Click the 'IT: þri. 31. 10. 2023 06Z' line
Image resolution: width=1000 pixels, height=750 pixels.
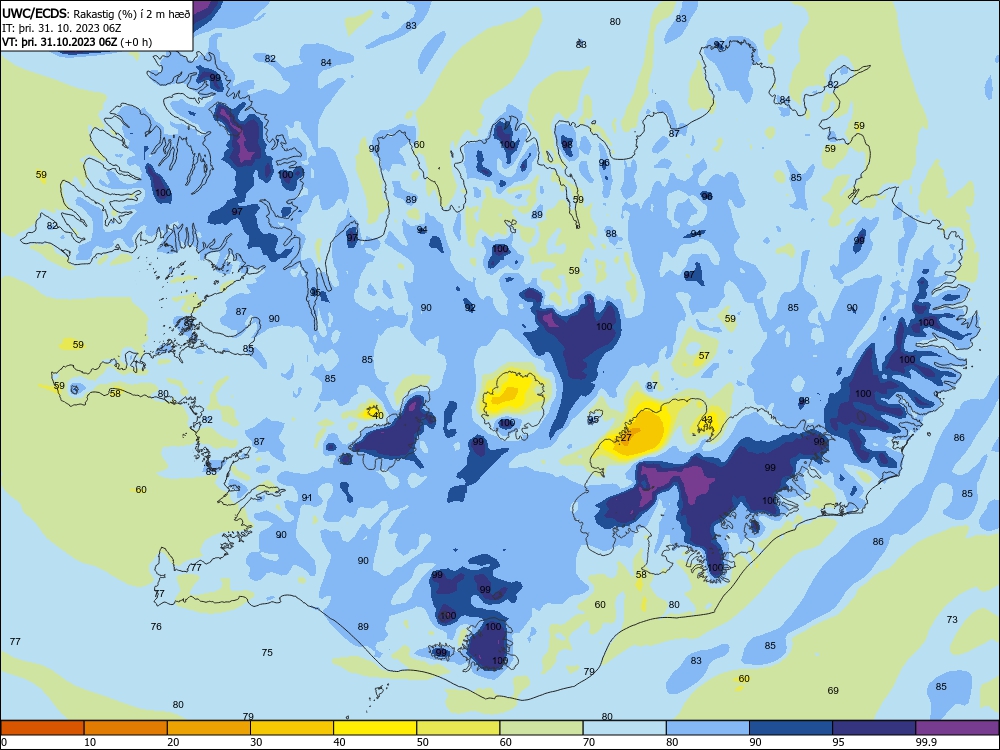62,28
